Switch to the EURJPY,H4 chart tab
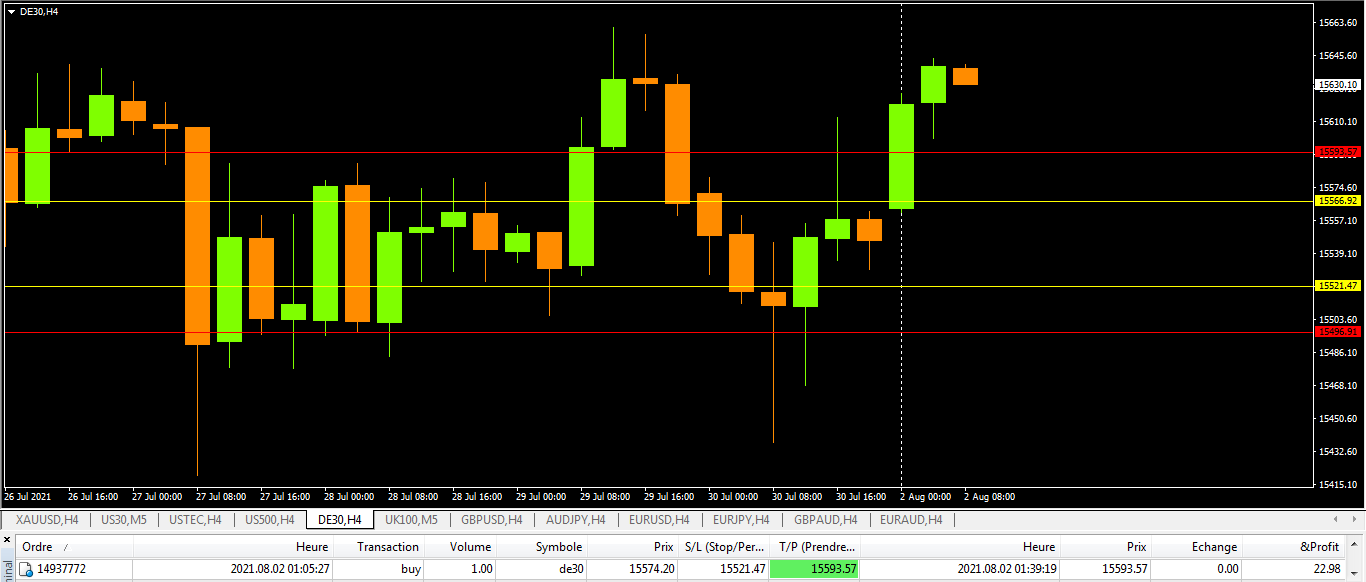The image size is (1366, 582). (740, 520)
